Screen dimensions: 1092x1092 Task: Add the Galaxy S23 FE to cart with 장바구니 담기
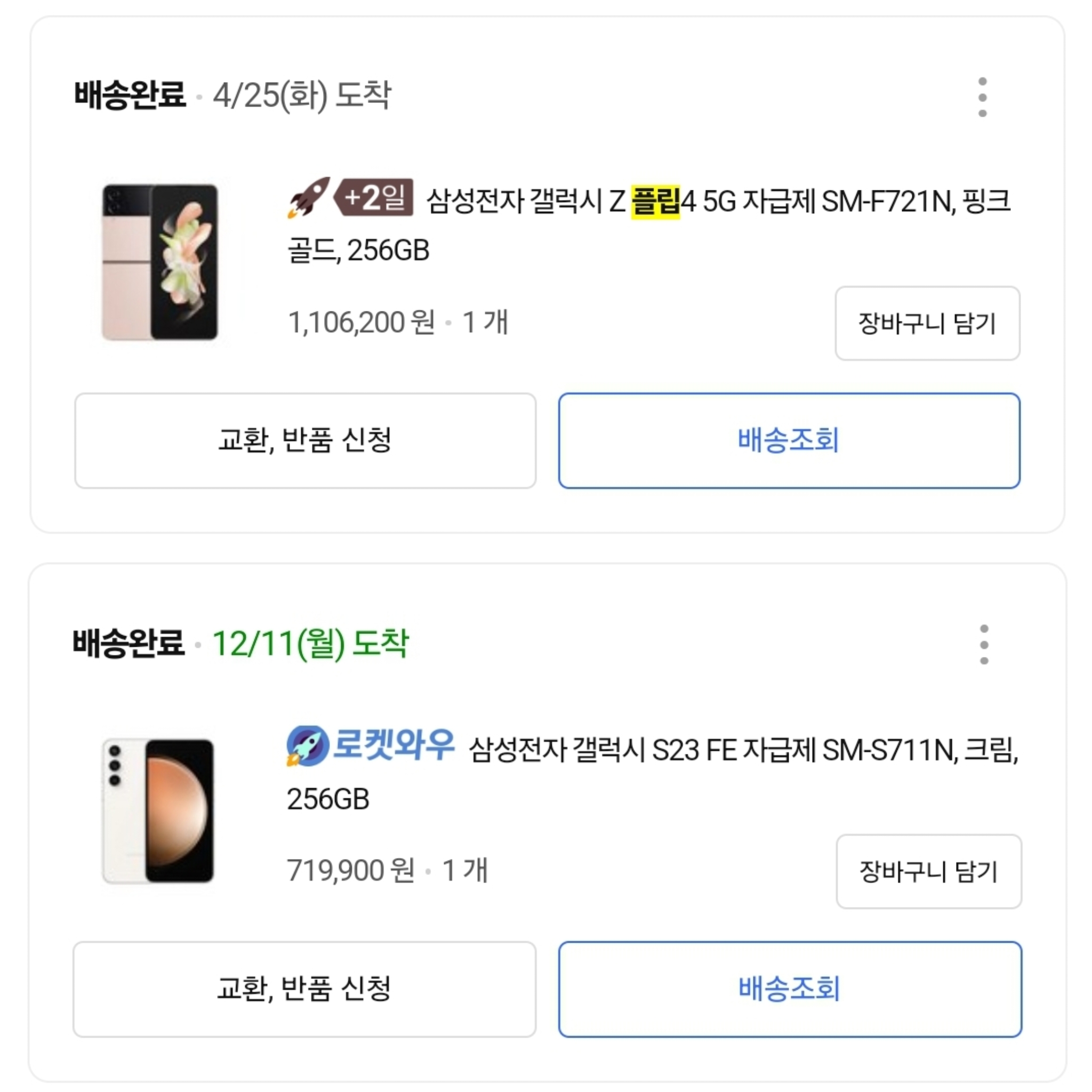point(928,872)
